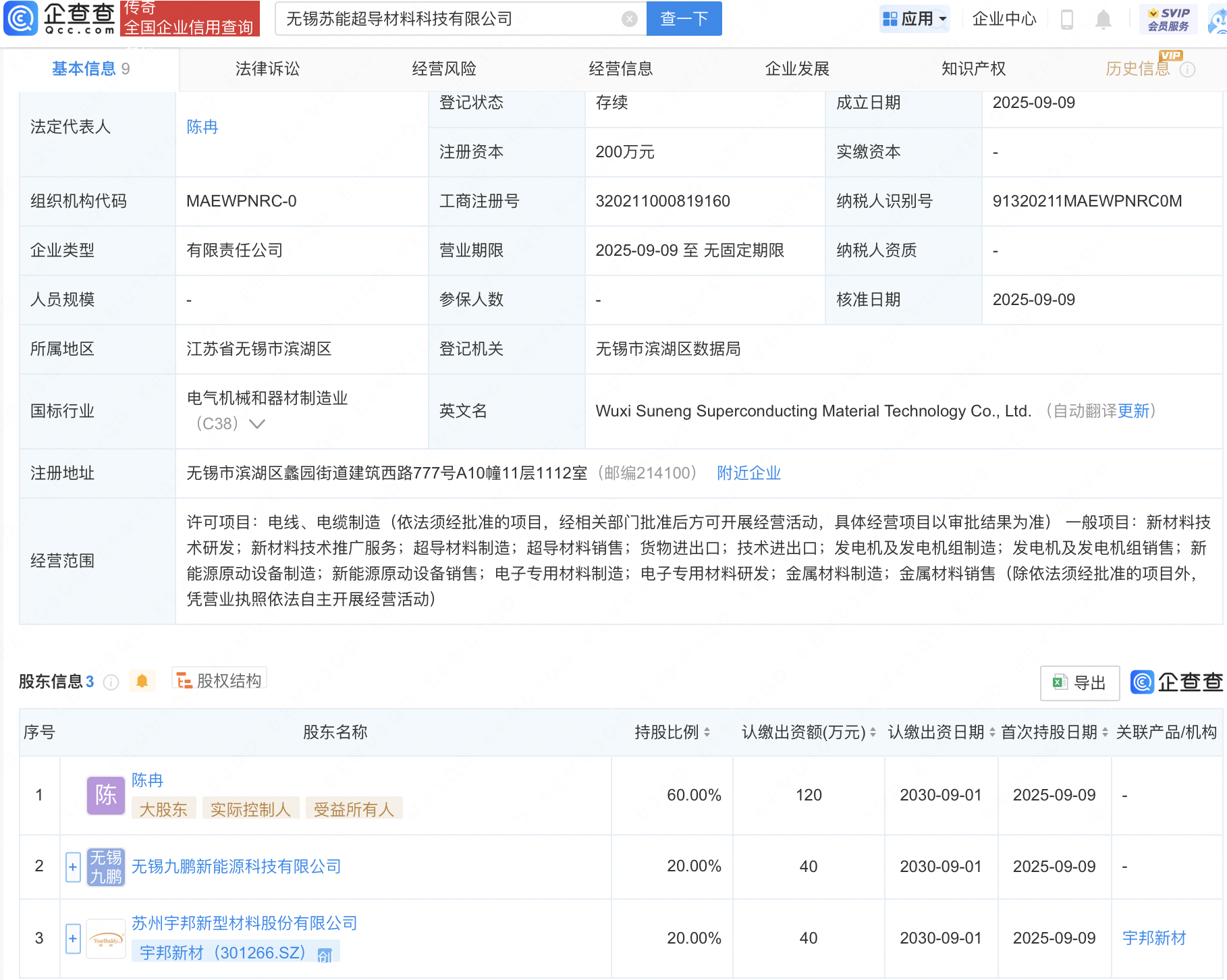Expand row for 无锡九鹏新能源科技有限公司
The height and width of the screenshot is (980, 1227).
tap(73, 867)
